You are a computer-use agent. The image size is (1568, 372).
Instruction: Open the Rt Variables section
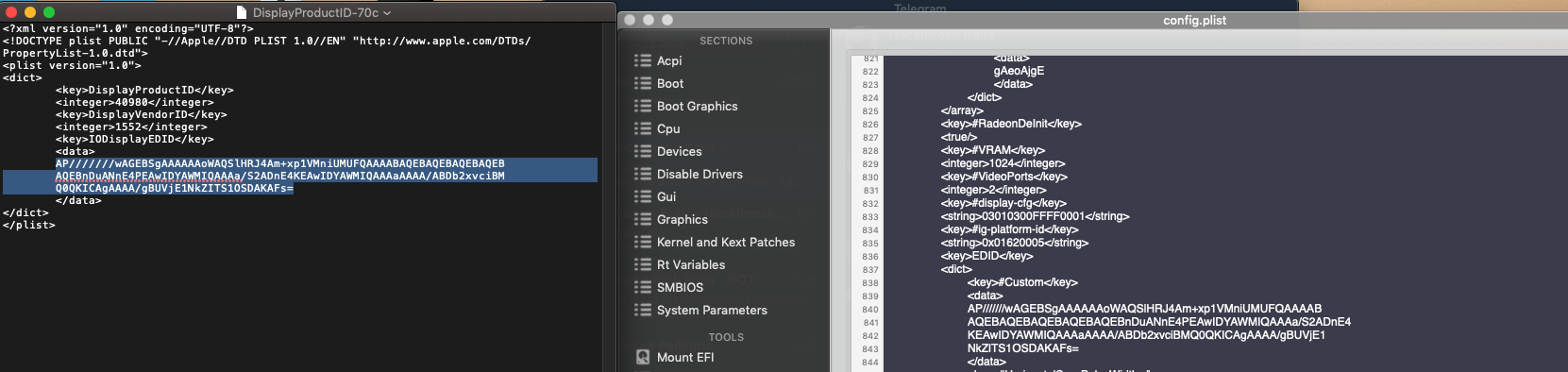click(x=691, y=264)
